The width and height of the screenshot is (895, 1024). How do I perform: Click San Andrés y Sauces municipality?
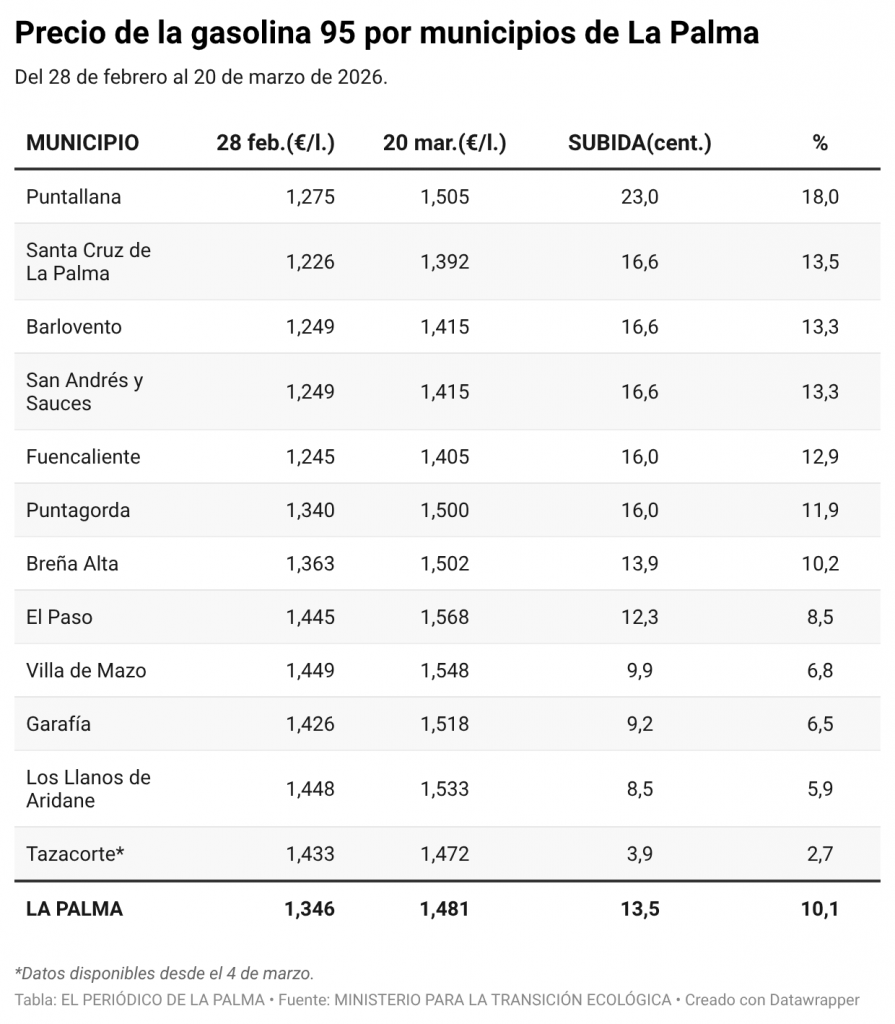[x=84, y=392]
